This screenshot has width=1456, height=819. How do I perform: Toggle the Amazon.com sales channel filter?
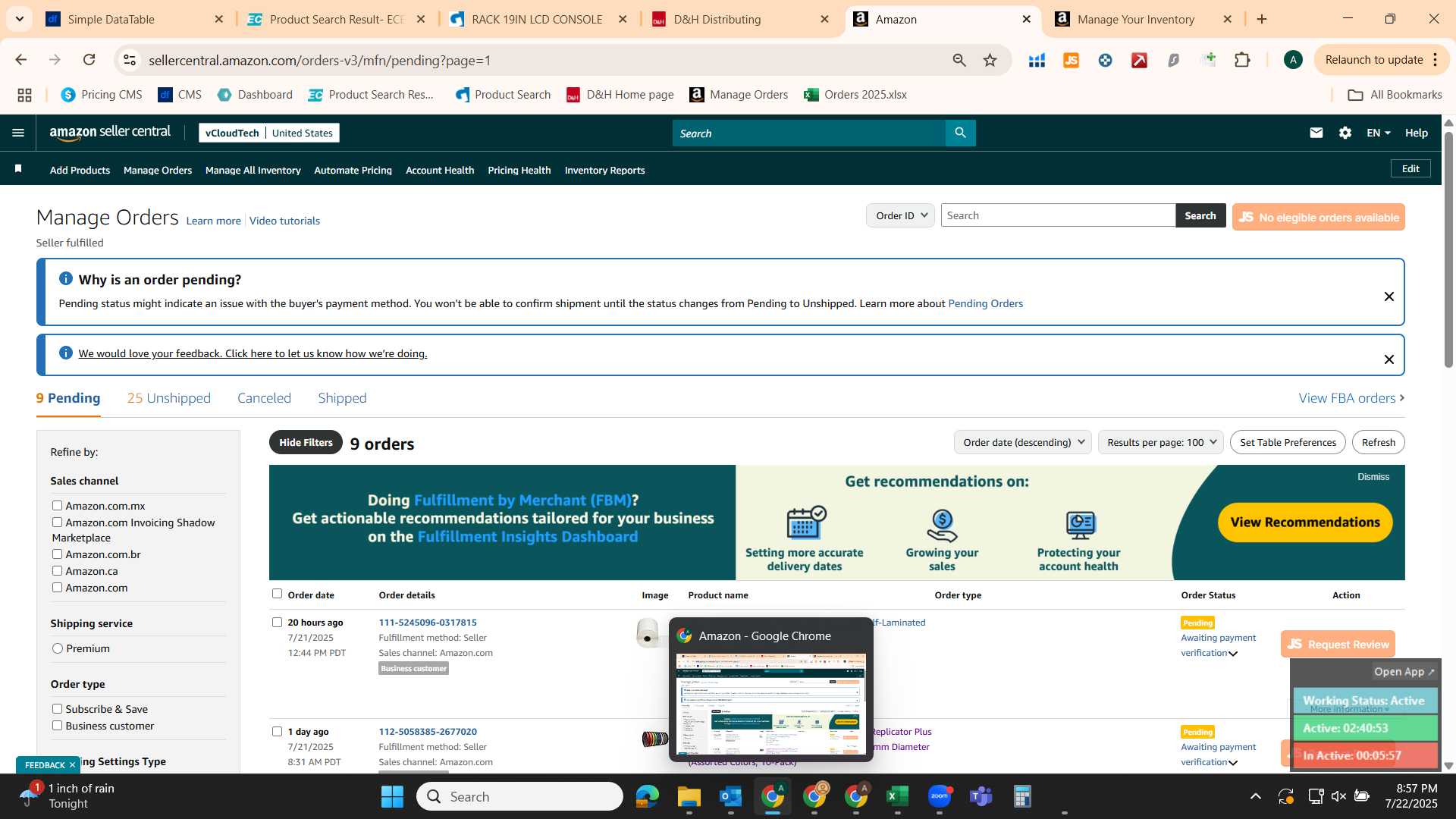57,587
